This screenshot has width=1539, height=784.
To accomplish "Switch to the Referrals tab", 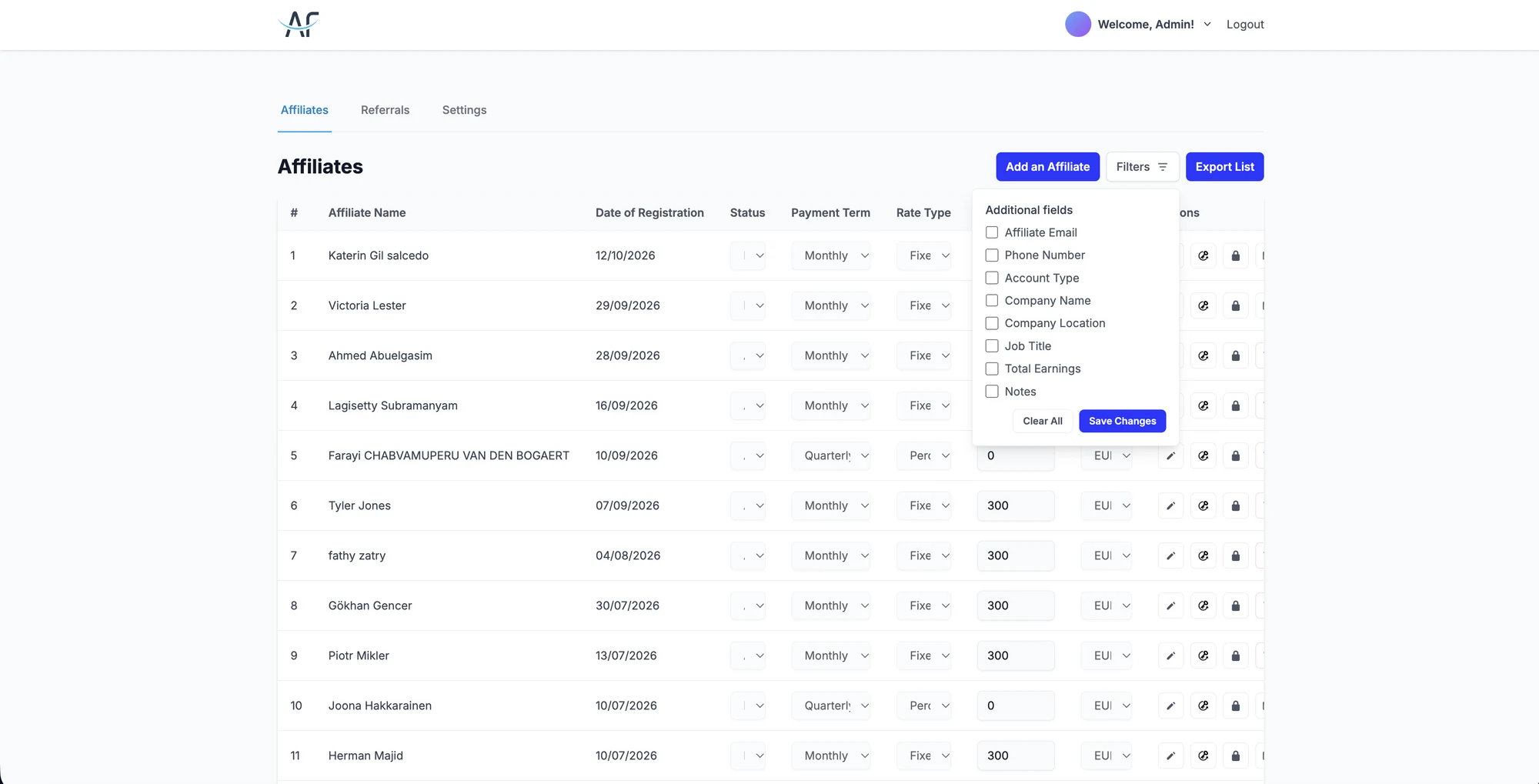I will (385, 110).
